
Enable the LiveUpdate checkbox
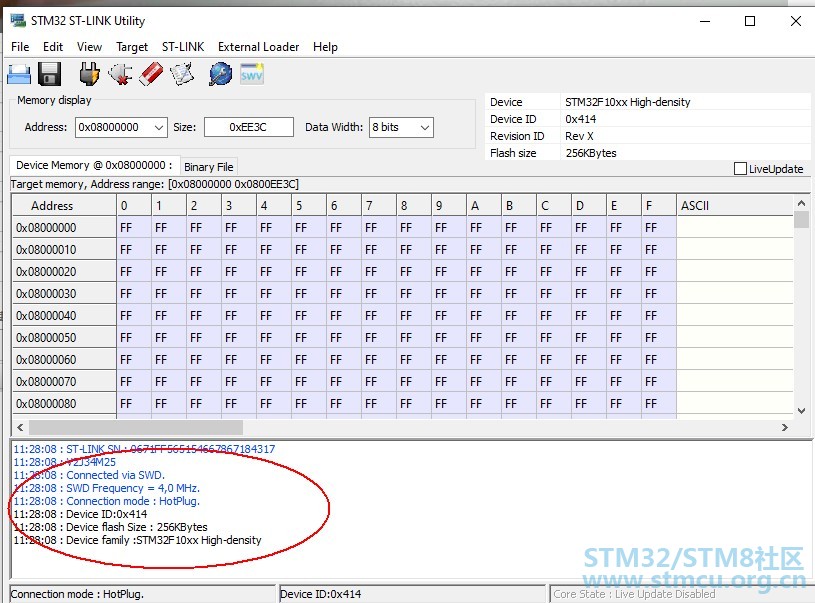[740, 168]
